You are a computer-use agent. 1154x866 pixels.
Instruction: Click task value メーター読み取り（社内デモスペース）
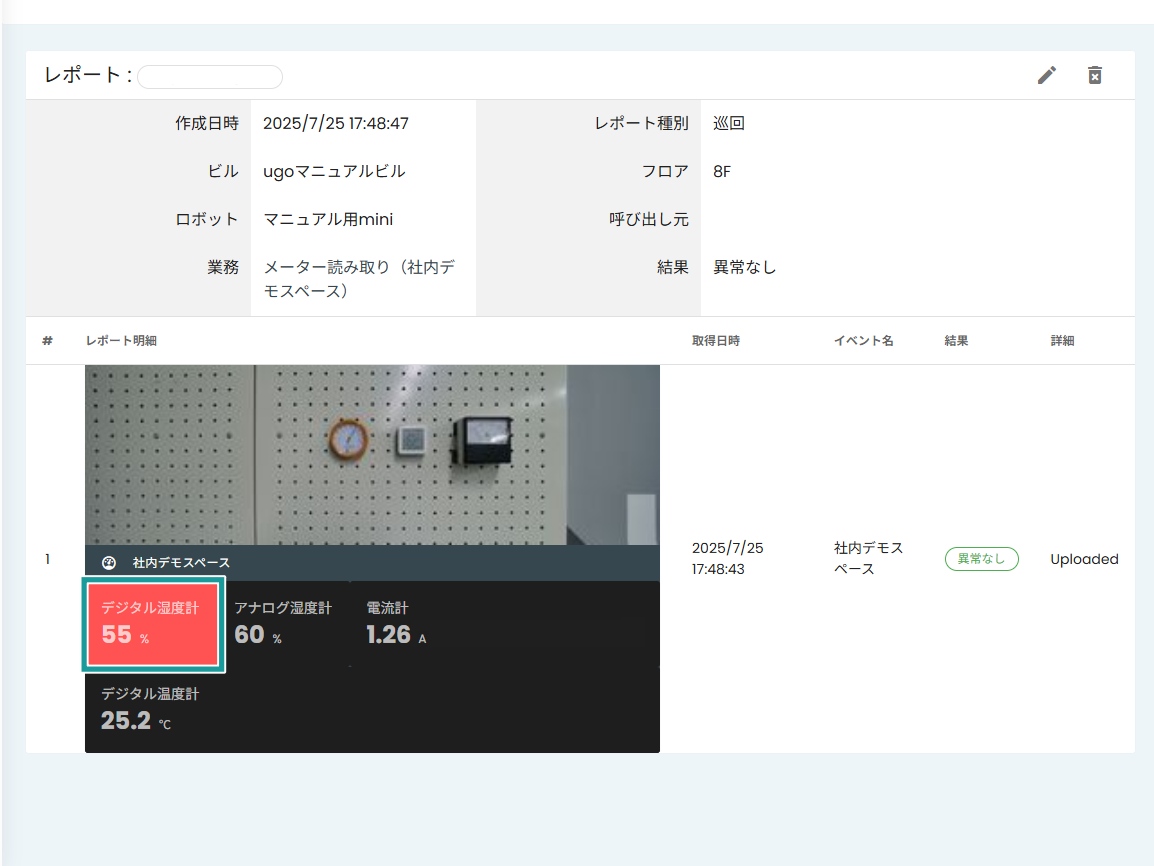click(x=359, y=279)
